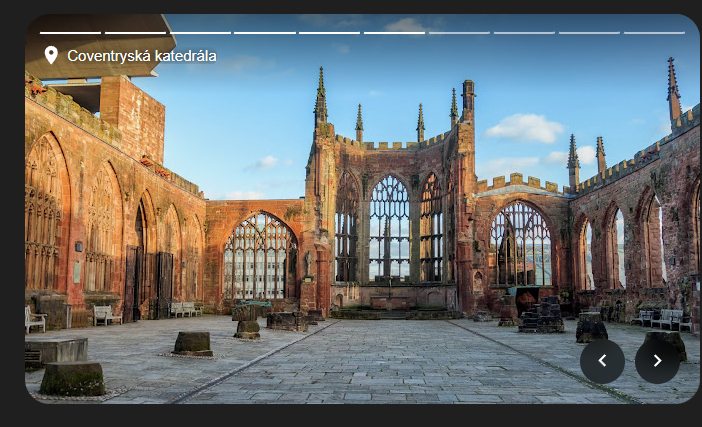Jump to the third slide progress segment
Viewport: 702px width, 427px height.
200,33
